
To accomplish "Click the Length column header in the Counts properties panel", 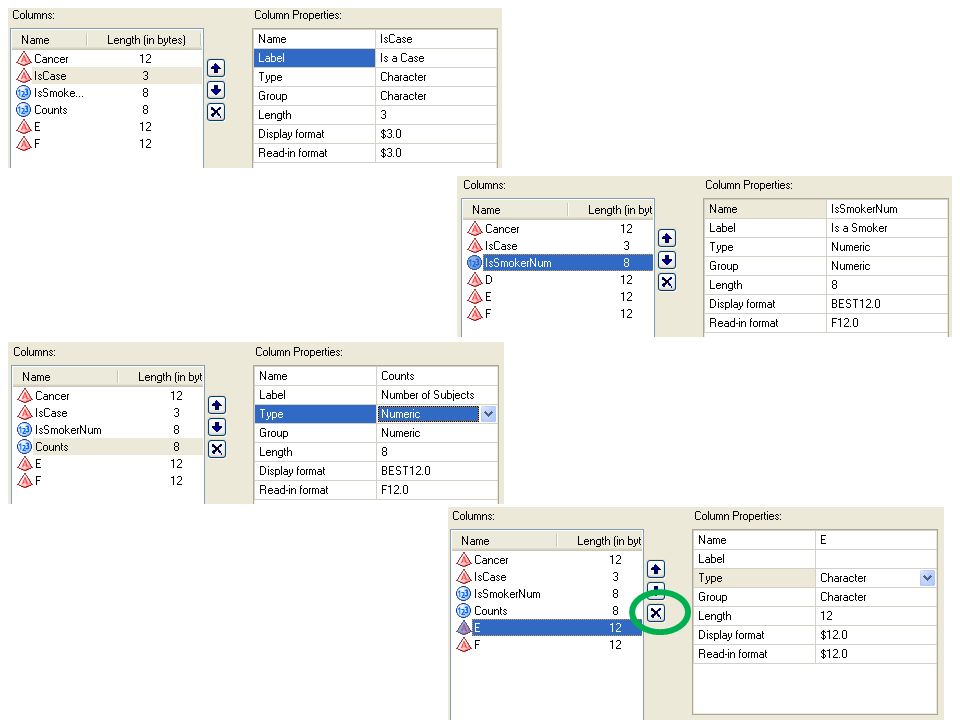I will coord(160,377).
